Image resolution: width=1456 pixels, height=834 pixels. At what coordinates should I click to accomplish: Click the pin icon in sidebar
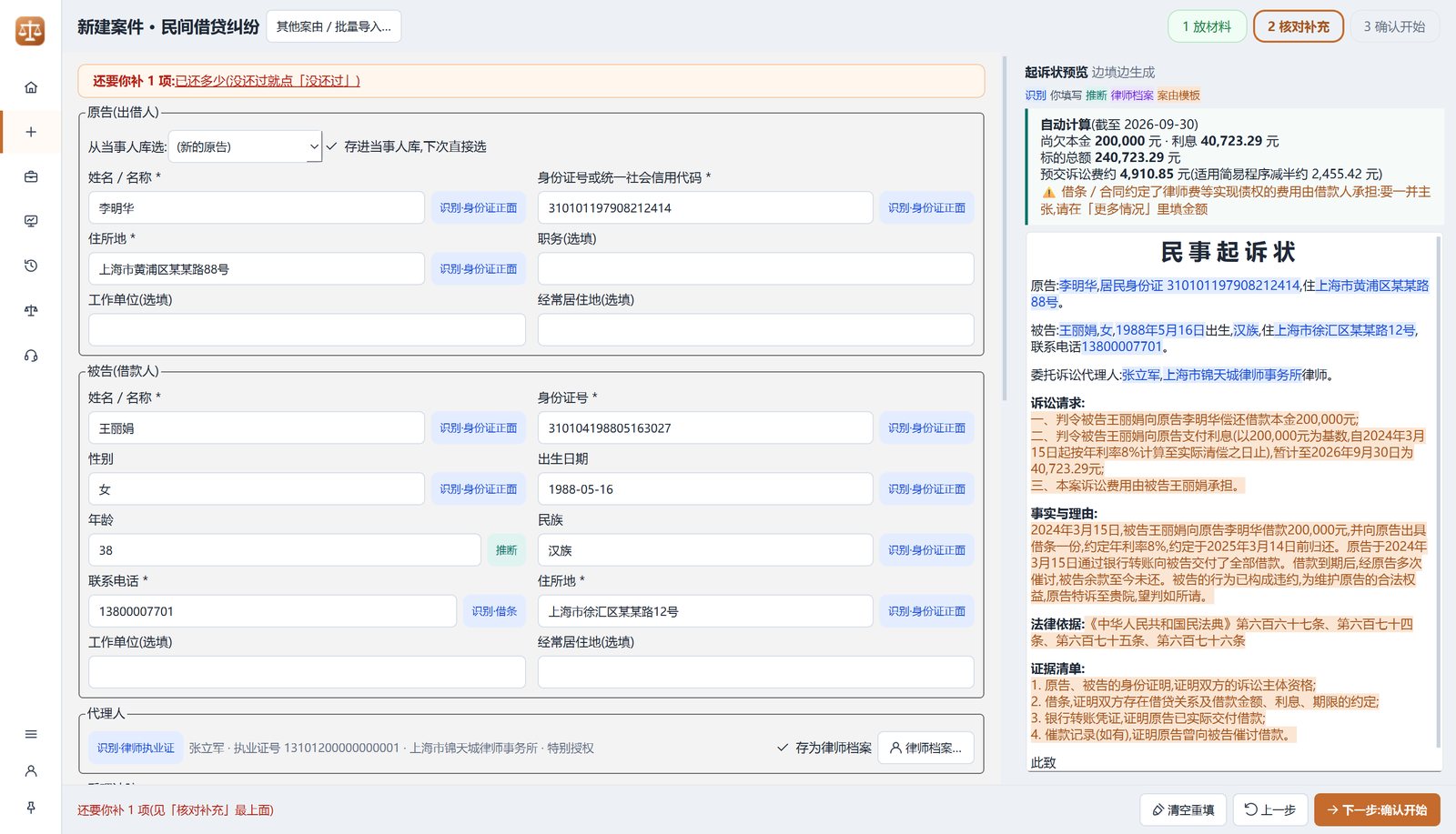click(x=31, y=808)
